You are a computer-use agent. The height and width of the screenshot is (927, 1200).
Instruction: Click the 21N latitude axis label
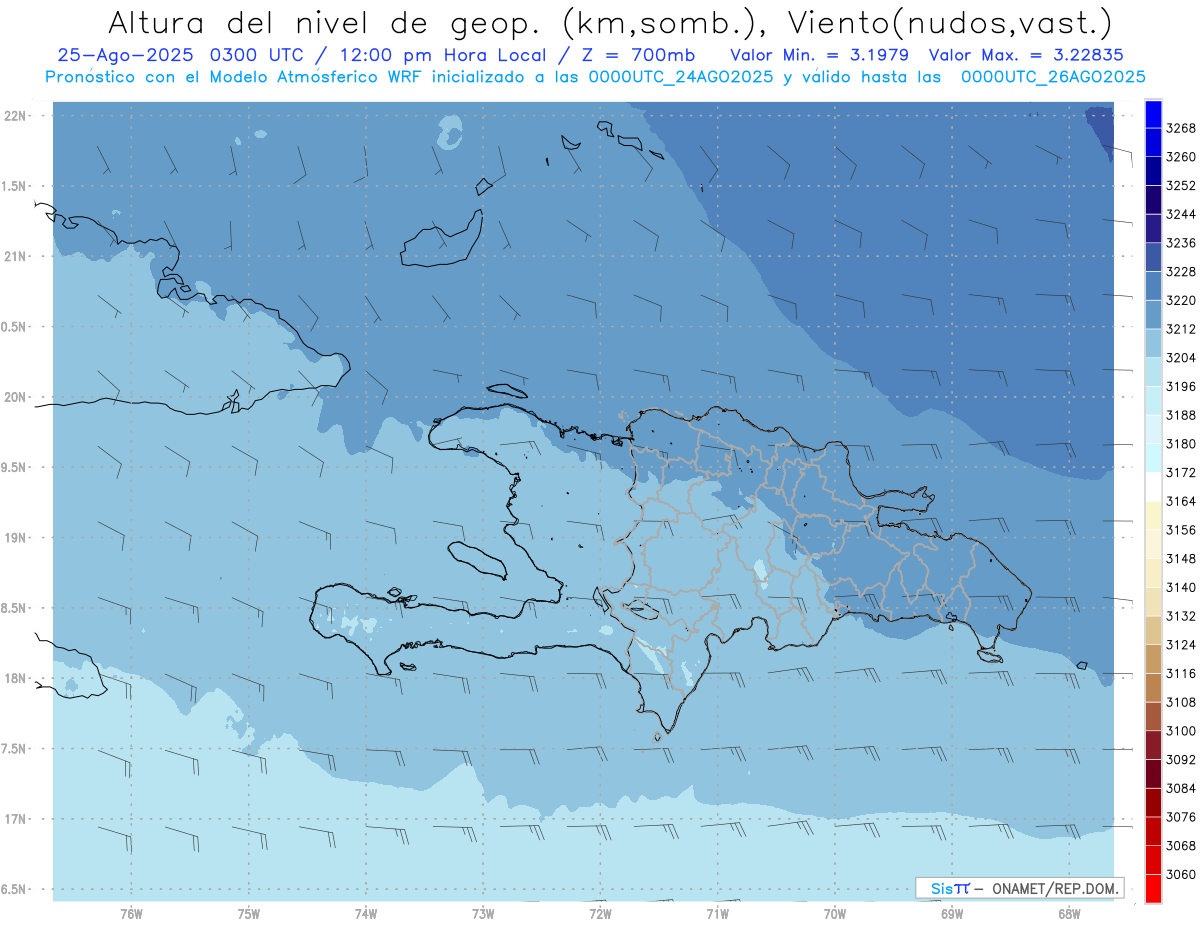tap(16, 257)
